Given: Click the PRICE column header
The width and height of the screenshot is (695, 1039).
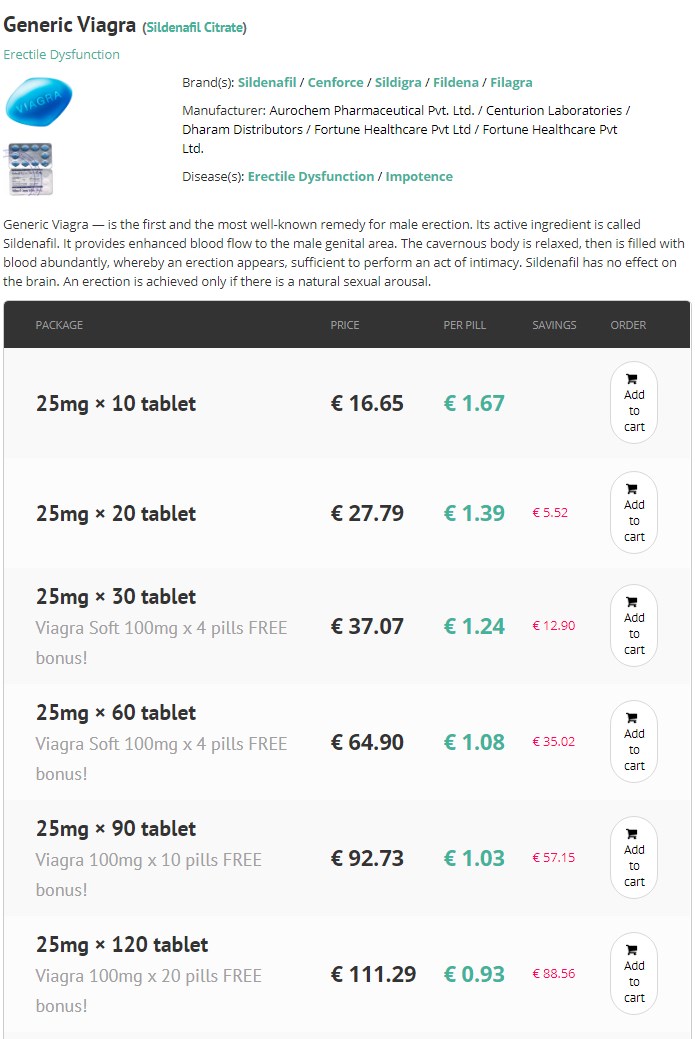Looking at the screenshot, I should (345, 325).
